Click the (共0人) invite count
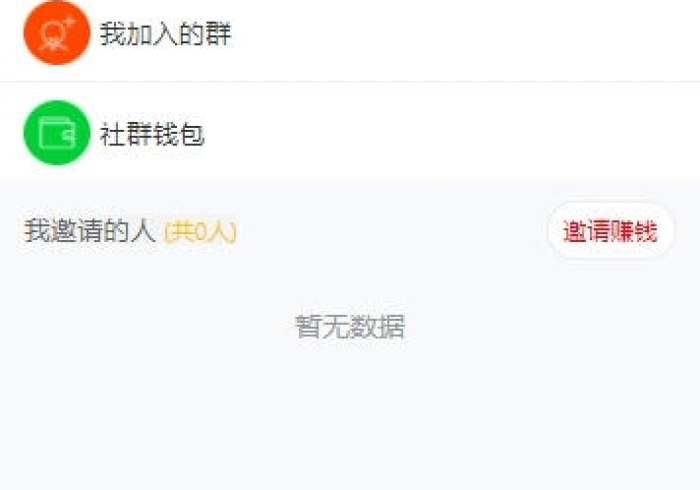 click(200, 233)
